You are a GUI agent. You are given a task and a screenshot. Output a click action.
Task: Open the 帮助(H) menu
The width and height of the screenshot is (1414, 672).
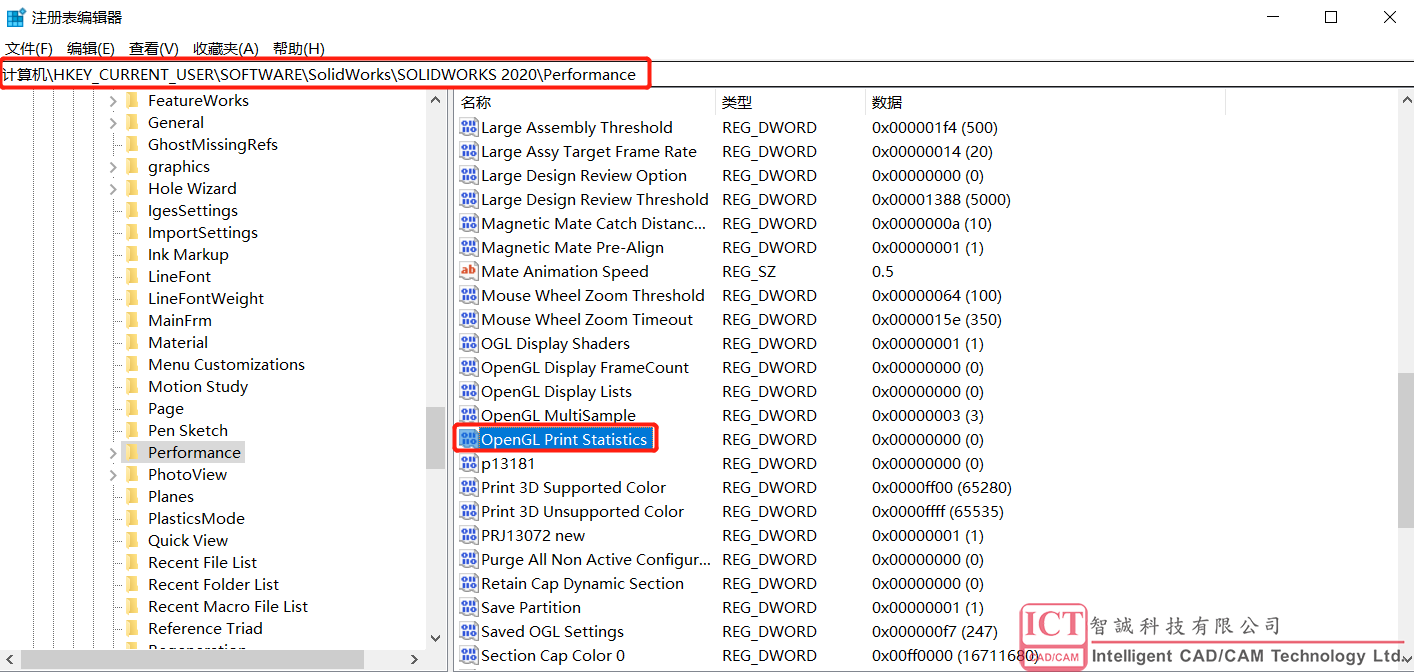[298, 48]
